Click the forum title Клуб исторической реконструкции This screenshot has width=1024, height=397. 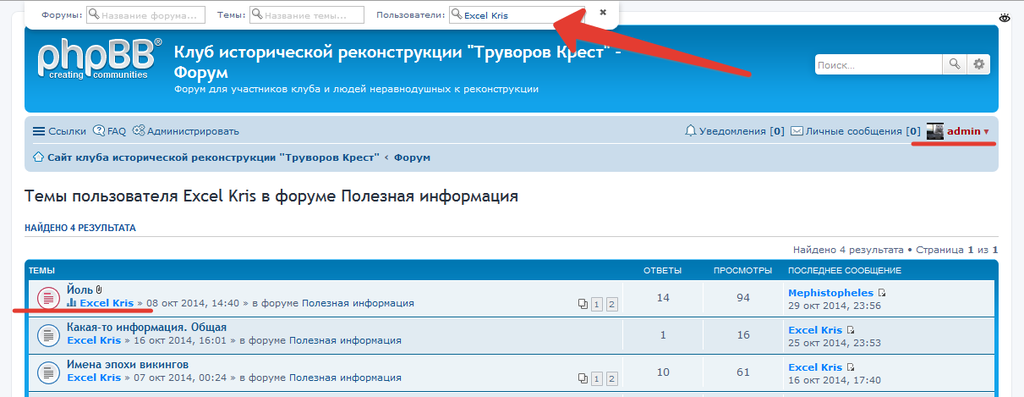pyautogui.click(x=397, y=63)
